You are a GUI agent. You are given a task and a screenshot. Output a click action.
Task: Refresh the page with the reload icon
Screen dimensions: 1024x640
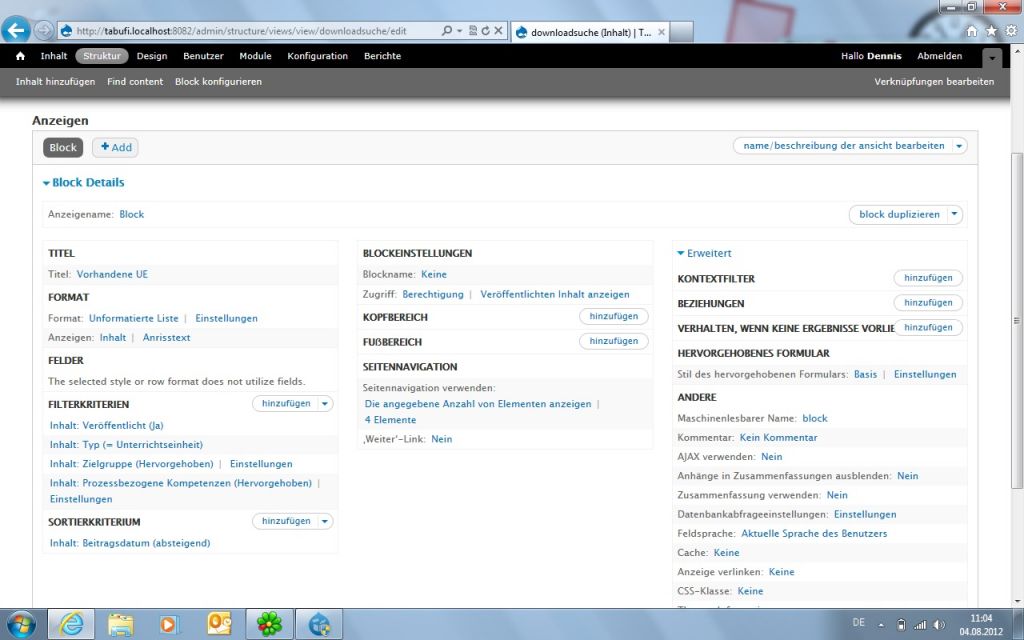(x=485, y=31)
